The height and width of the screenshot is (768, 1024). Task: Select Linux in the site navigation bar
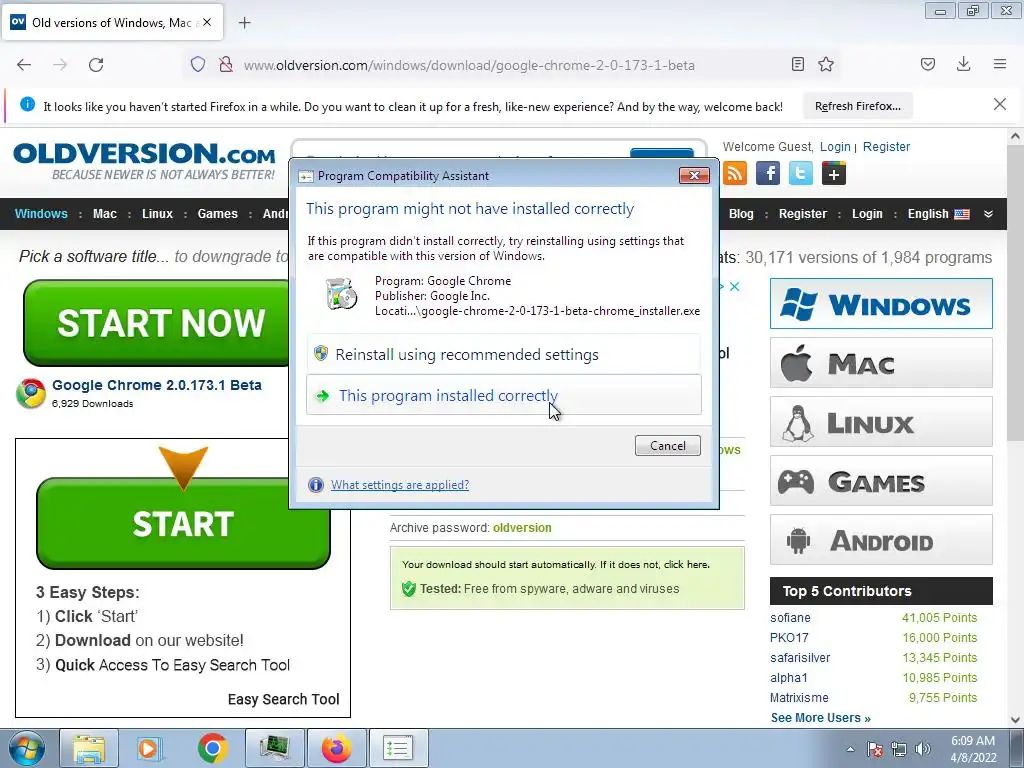tap(157, 214)
